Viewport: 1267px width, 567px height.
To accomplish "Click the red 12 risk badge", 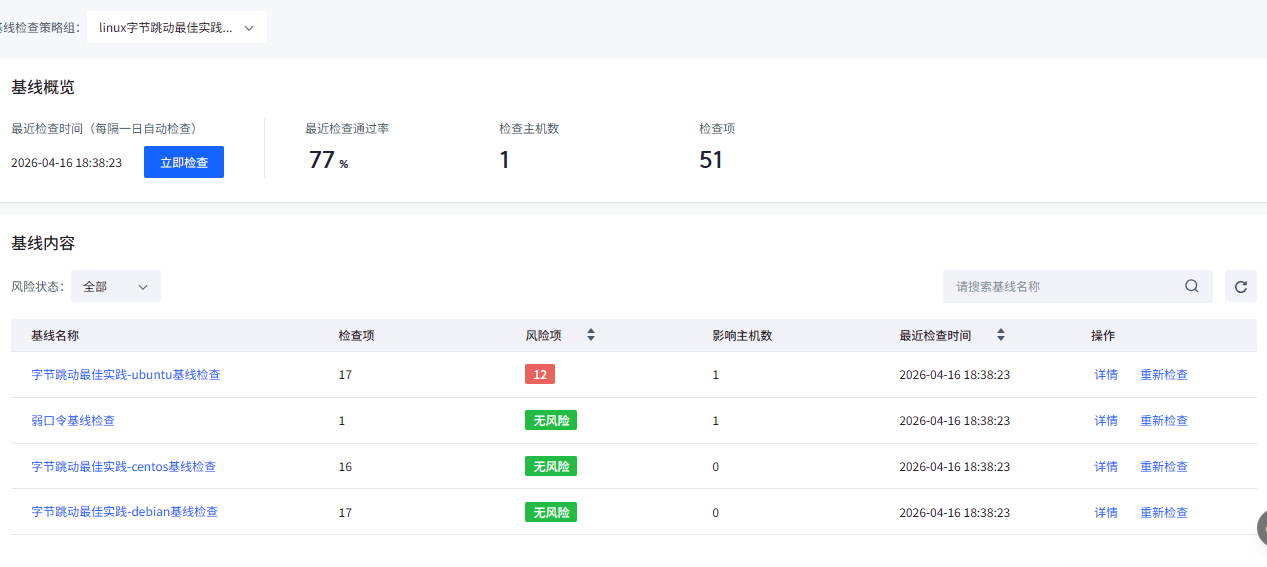I will tap(540, 374).
